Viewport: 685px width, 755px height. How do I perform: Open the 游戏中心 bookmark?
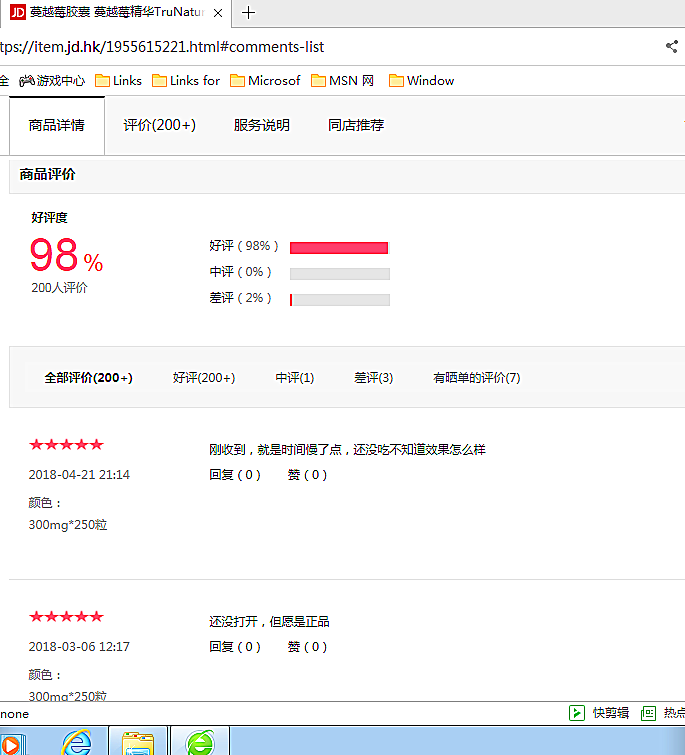(x=52, y=81)
